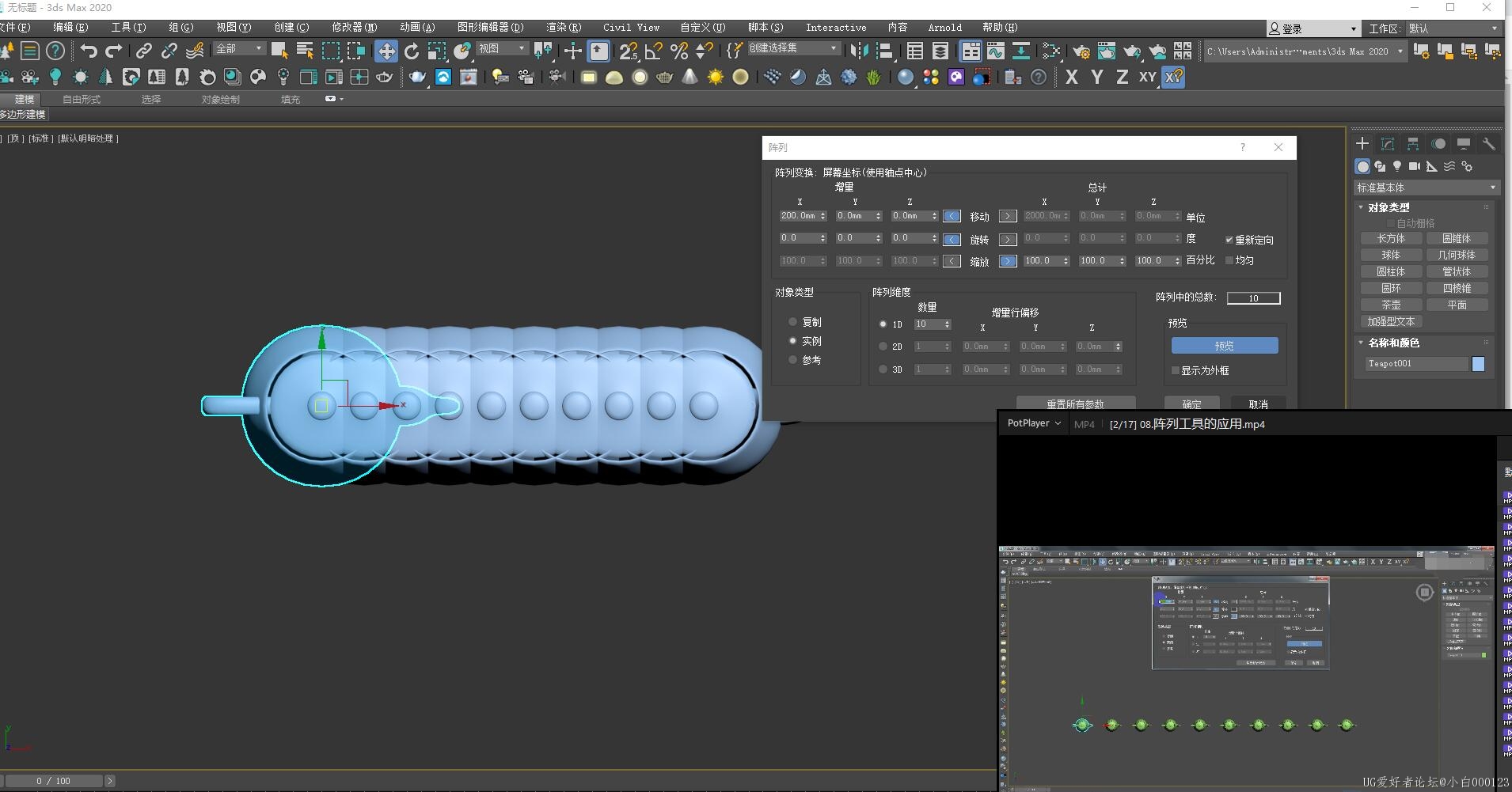This screenshot has width=1512, height=792.
Task: Select Lights category icon in Create panel
Action: coord(1397,166)
